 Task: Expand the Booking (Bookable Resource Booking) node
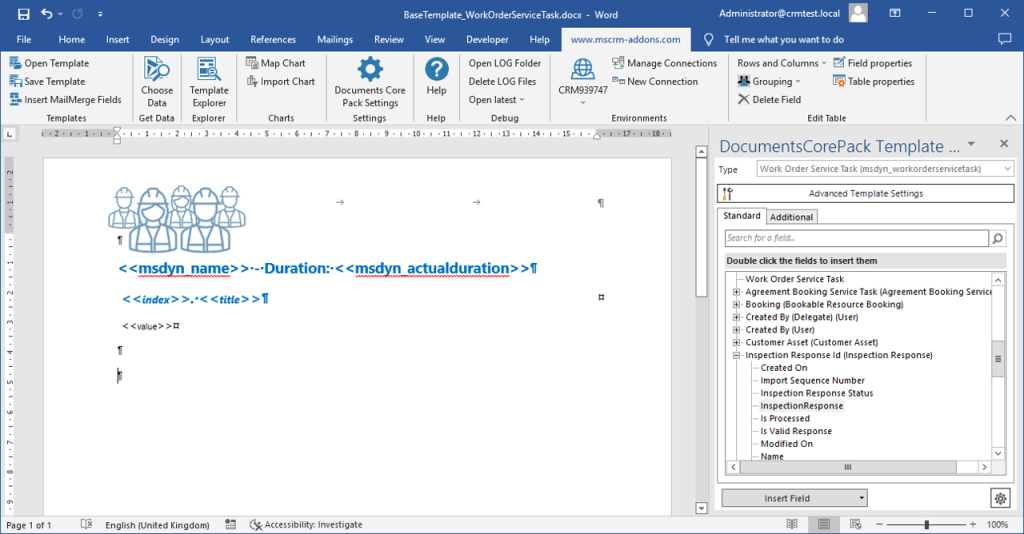(x=736, y=304)
